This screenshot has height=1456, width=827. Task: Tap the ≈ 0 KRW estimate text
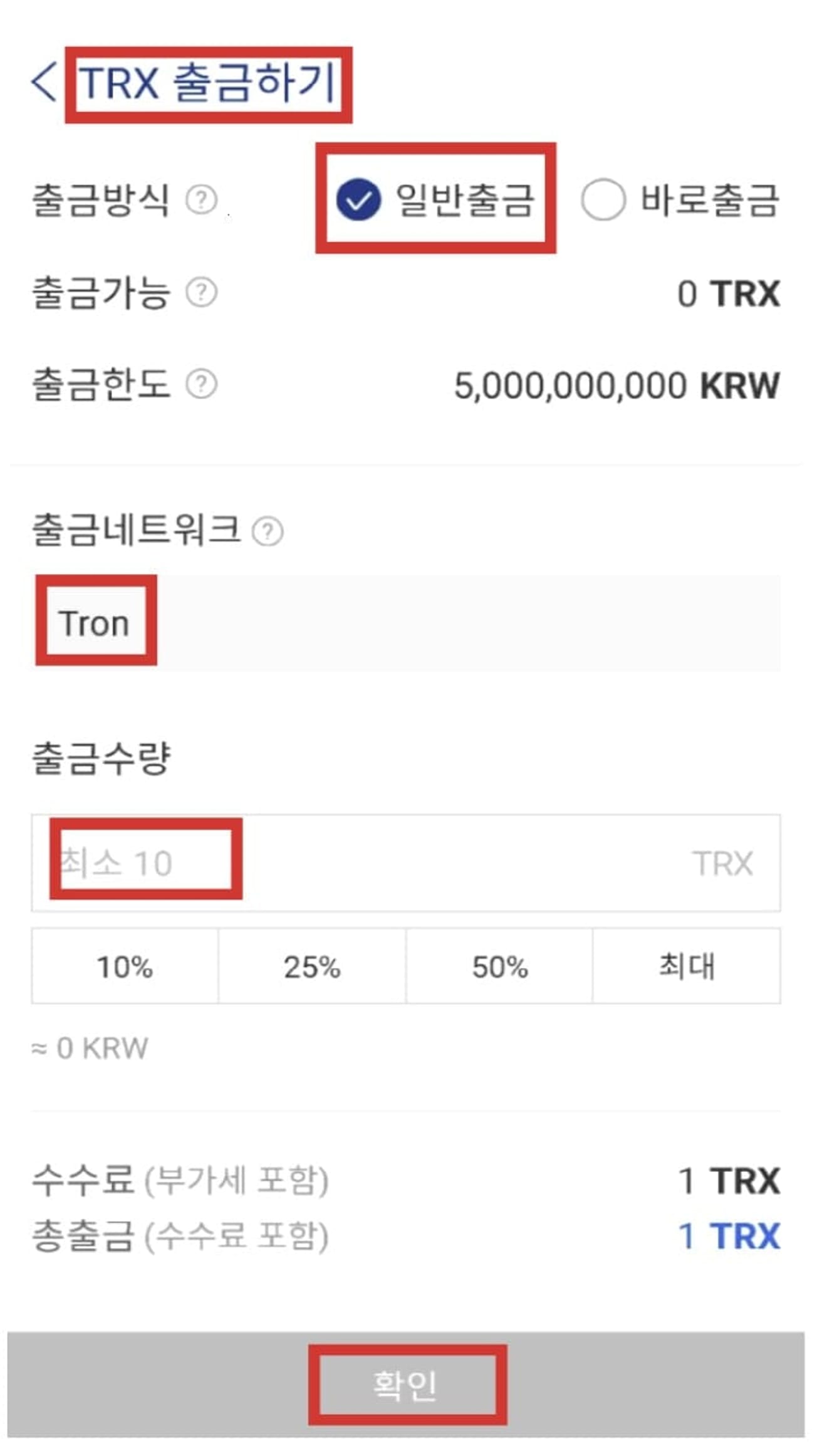90,1049
